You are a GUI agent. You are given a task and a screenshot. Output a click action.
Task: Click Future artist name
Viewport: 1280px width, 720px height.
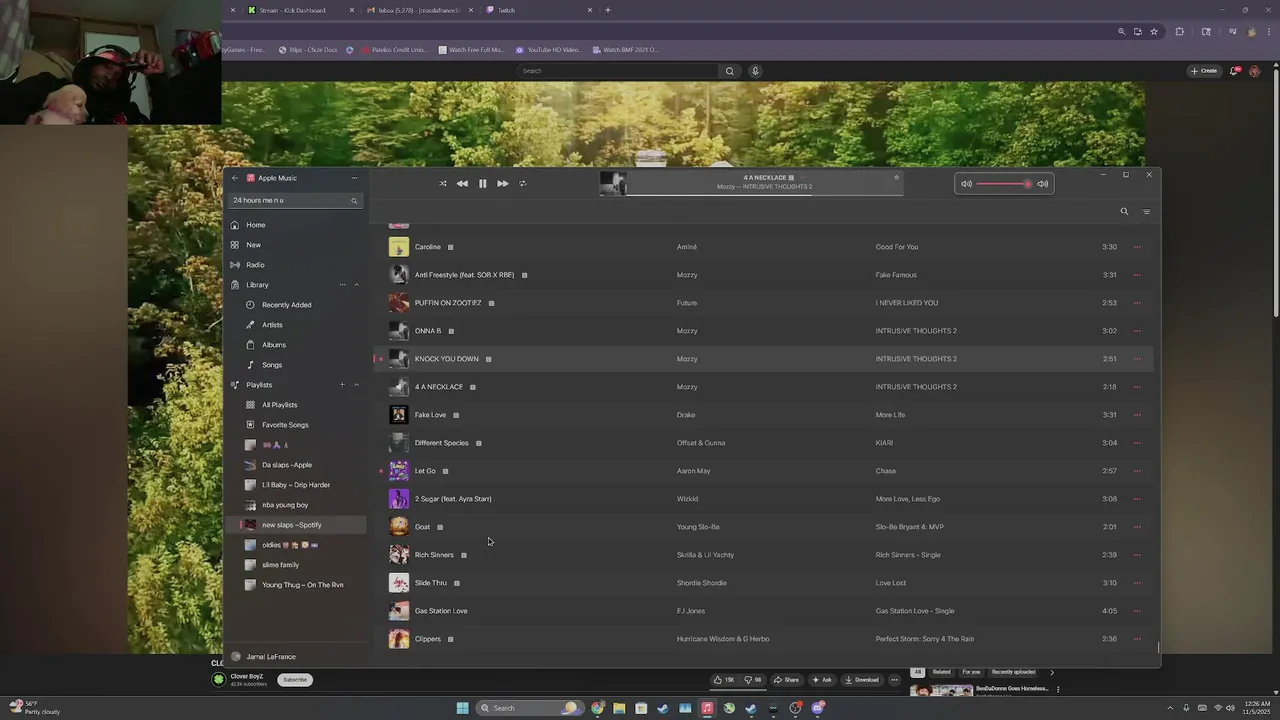687,303
